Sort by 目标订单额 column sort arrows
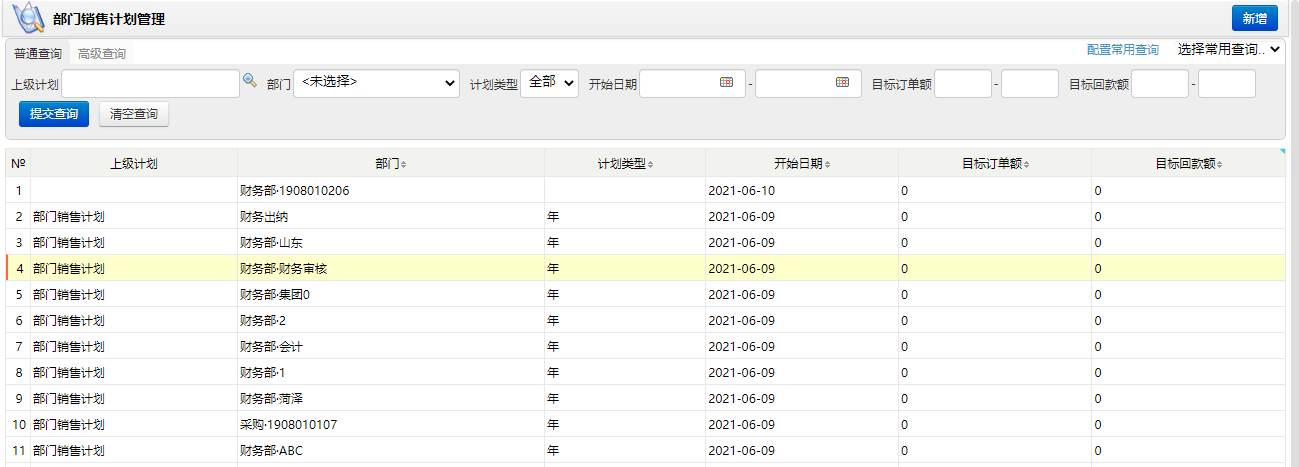This screenshot has height=467, width=1299. [x=1026, y=165]
